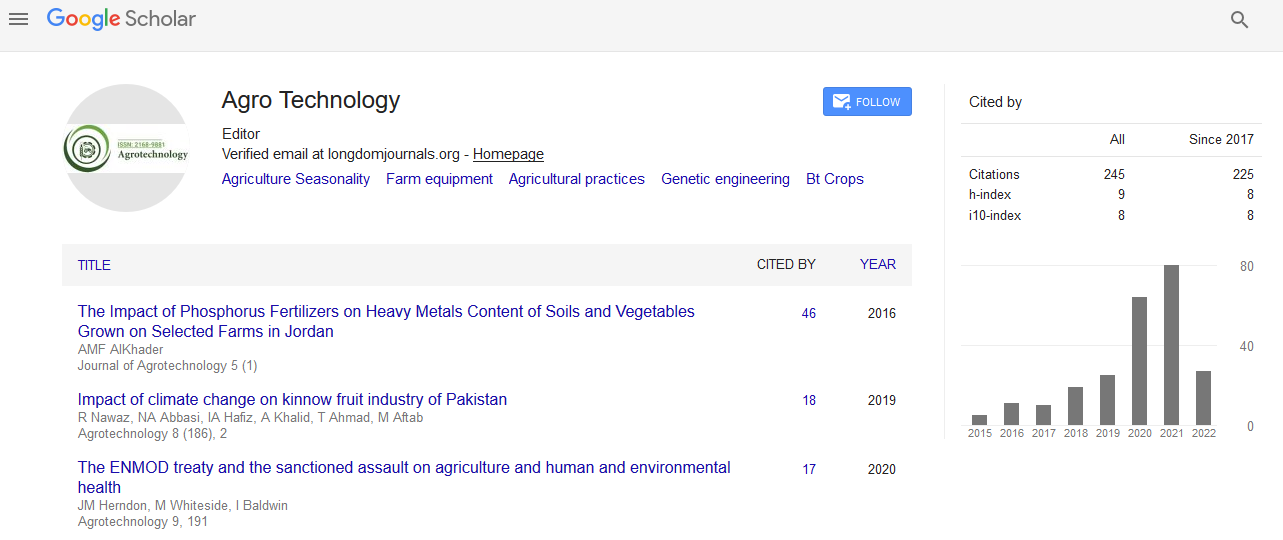Open the Phosphorus Fertilizers article
Screen dimensions: 1283x540
click(386, 321)
